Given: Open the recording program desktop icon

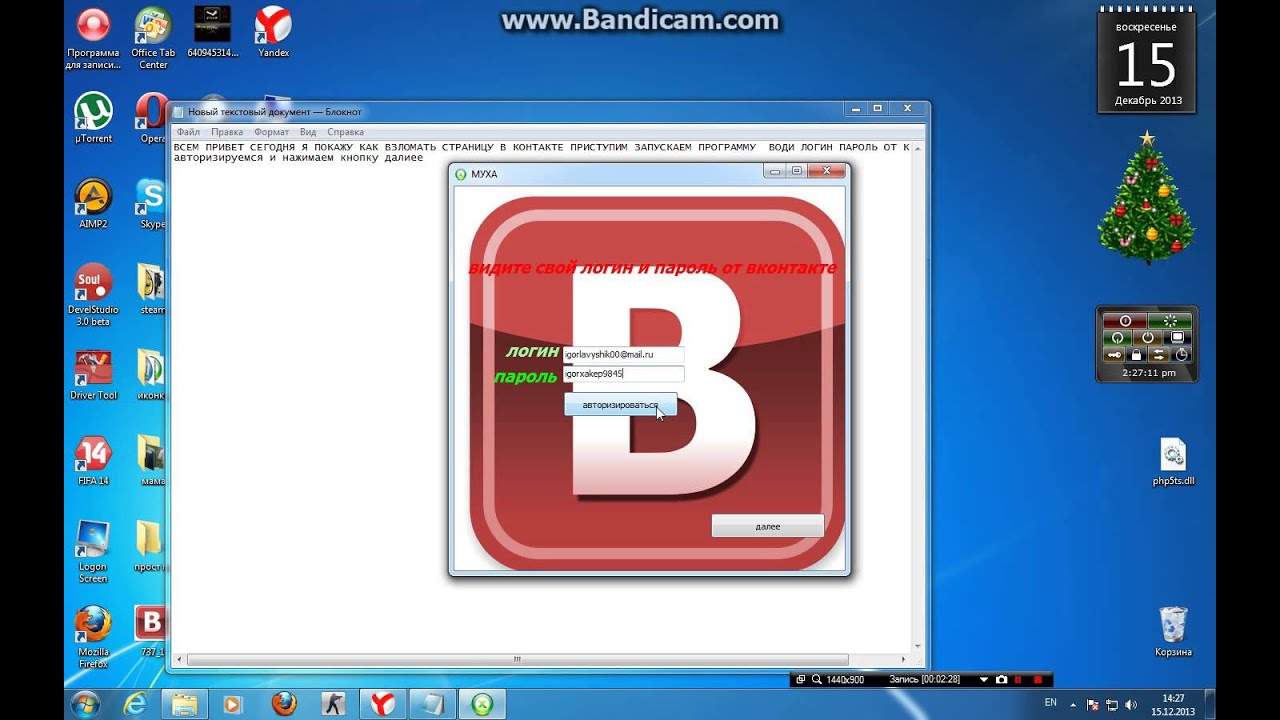Looking at the screenshot, I should (93, 39).
